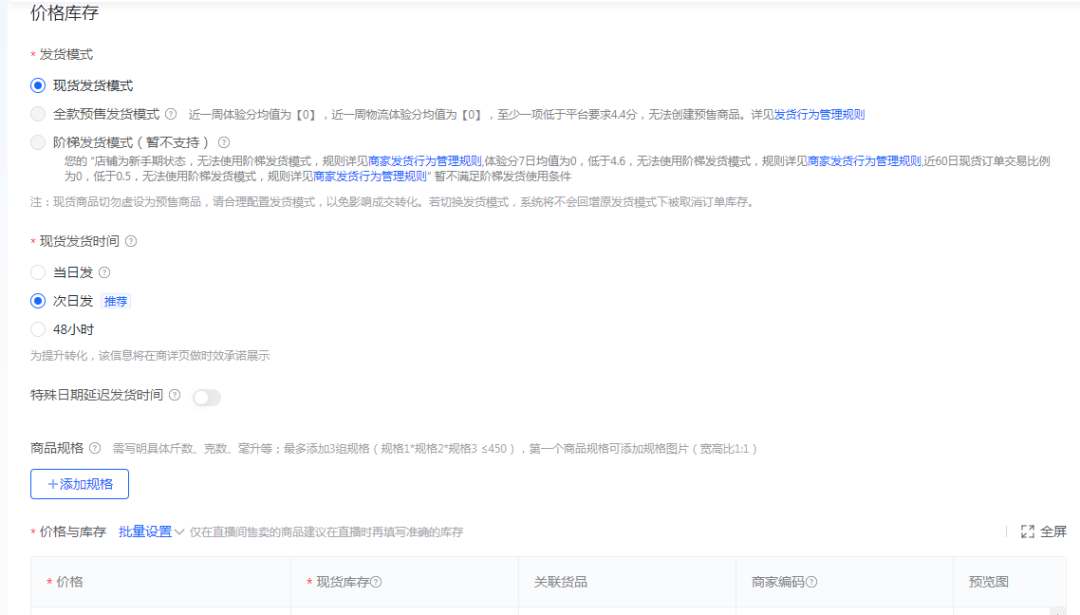The width and height of the screenshot is (1080, 615).
Task: Open the tooltip icon next to 当日发
Action: pos(106,273)
